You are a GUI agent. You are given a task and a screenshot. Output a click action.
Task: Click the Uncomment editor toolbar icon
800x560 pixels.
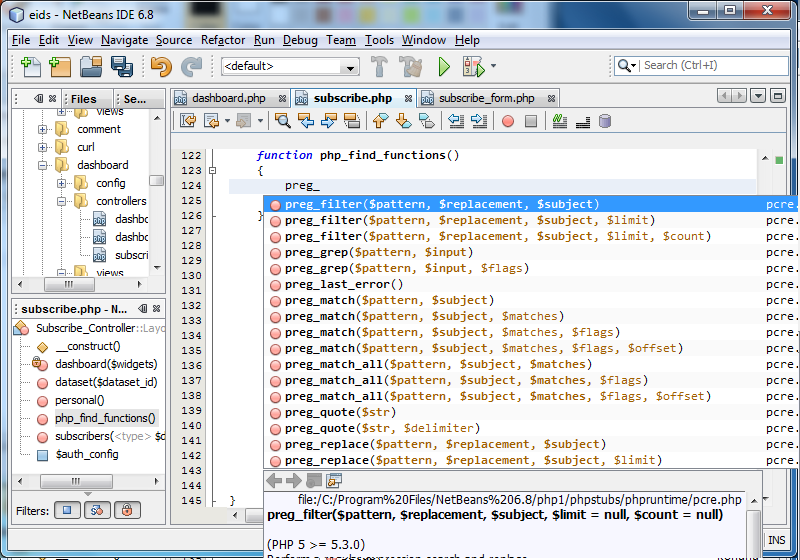coord(583,121)
